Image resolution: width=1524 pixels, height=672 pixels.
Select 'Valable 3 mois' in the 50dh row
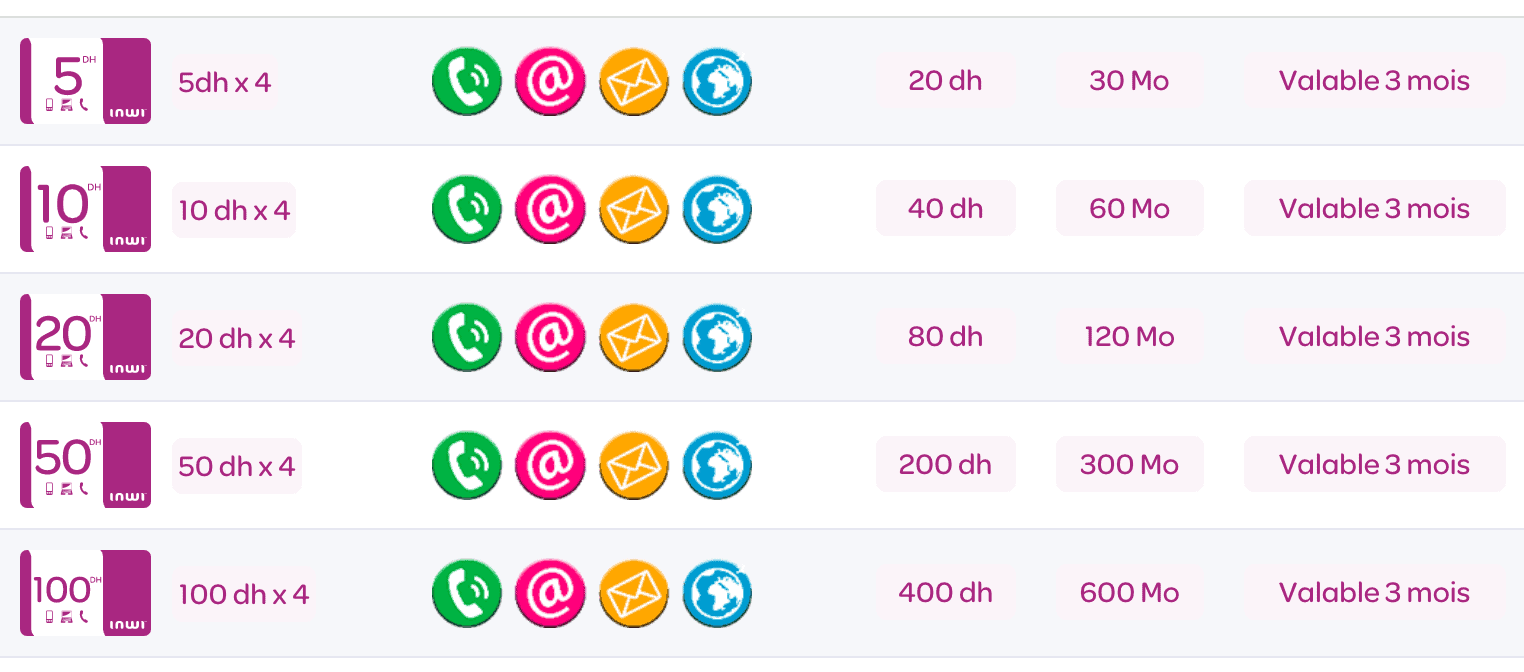point(1374,465)
